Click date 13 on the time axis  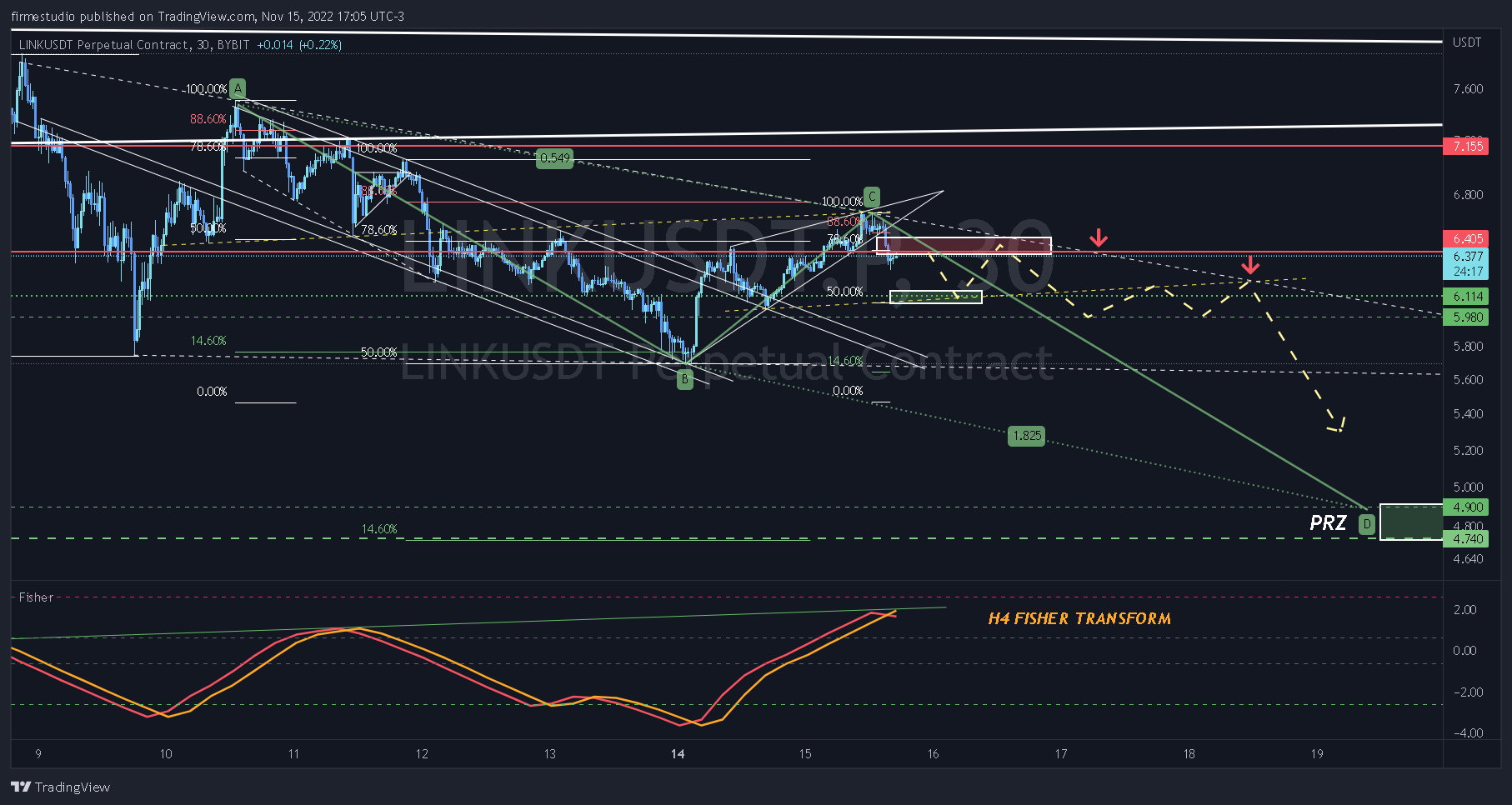[549, 754]
